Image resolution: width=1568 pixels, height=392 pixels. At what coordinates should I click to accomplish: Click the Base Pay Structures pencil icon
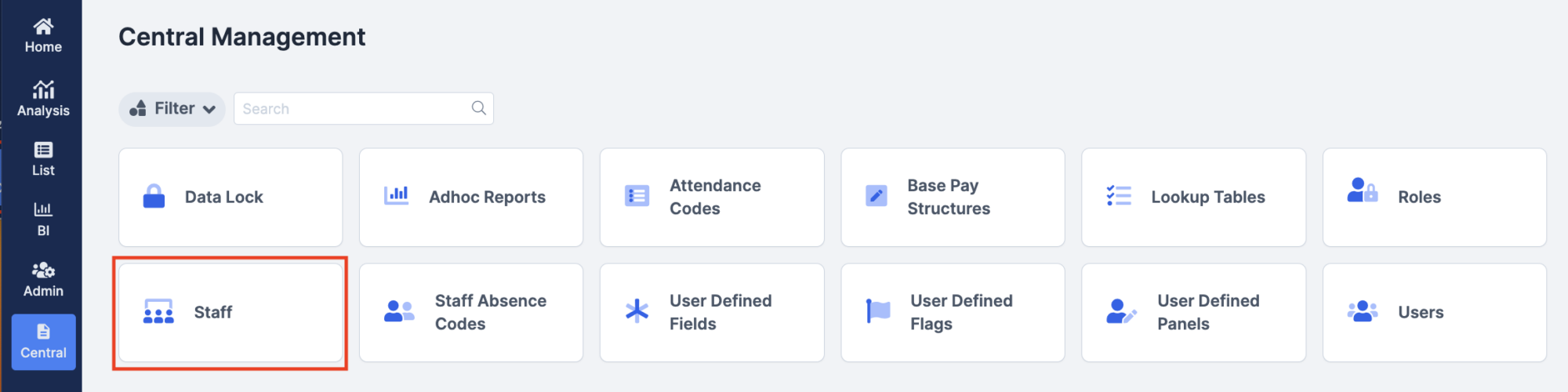coord(877,196)
